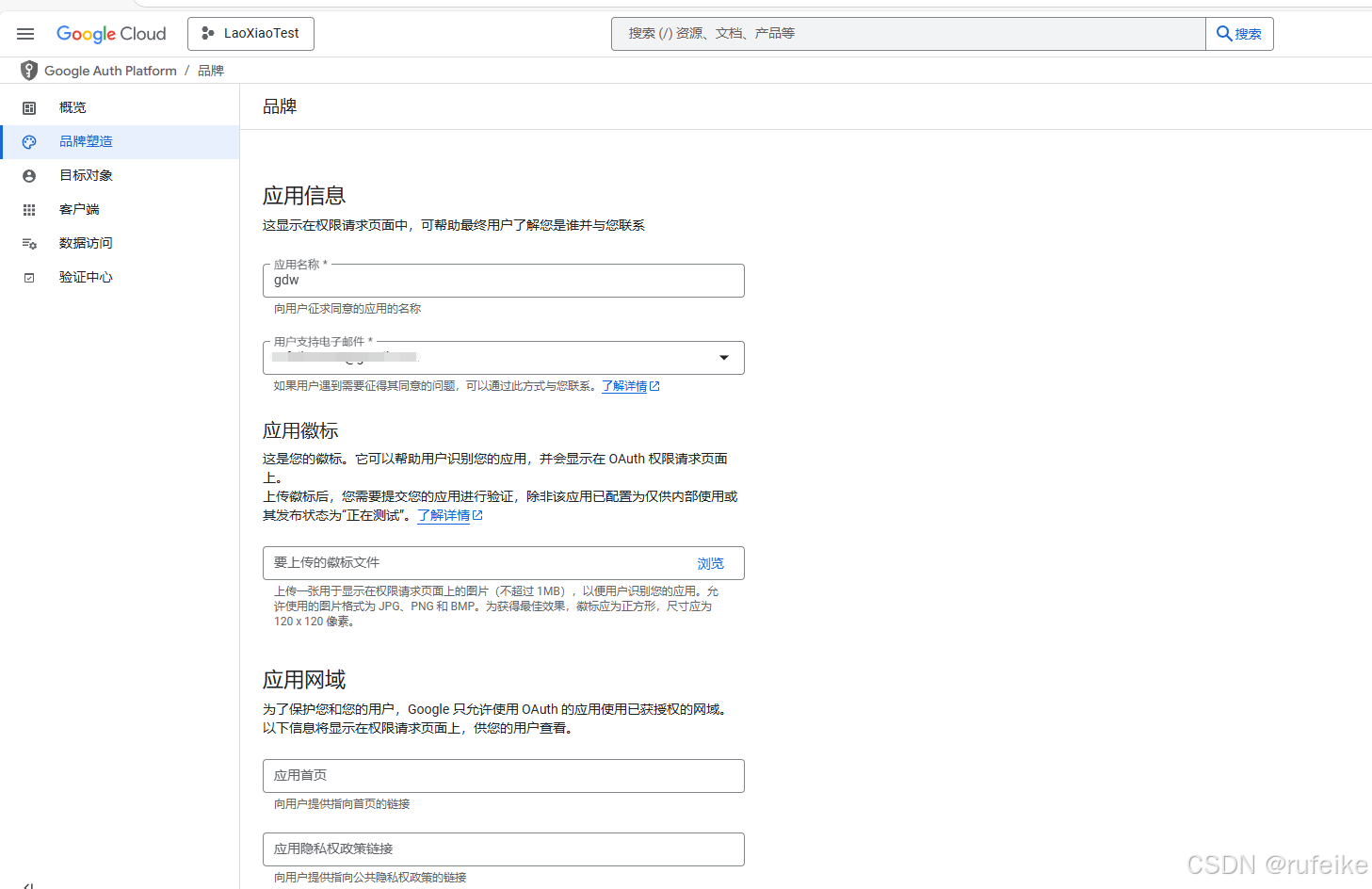This screenshot has width=1372, height=889.
Task: Expand the 用户支持电子邮件 dropdown arrow
Action: 724,358
